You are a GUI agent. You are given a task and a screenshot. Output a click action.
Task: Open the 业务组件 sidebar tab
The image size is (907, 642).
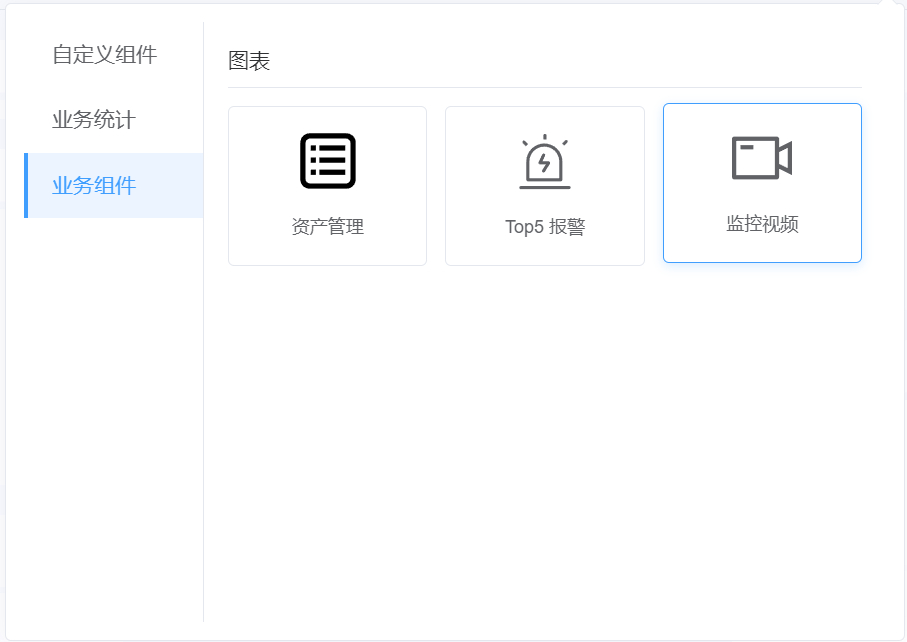[113, 186]
